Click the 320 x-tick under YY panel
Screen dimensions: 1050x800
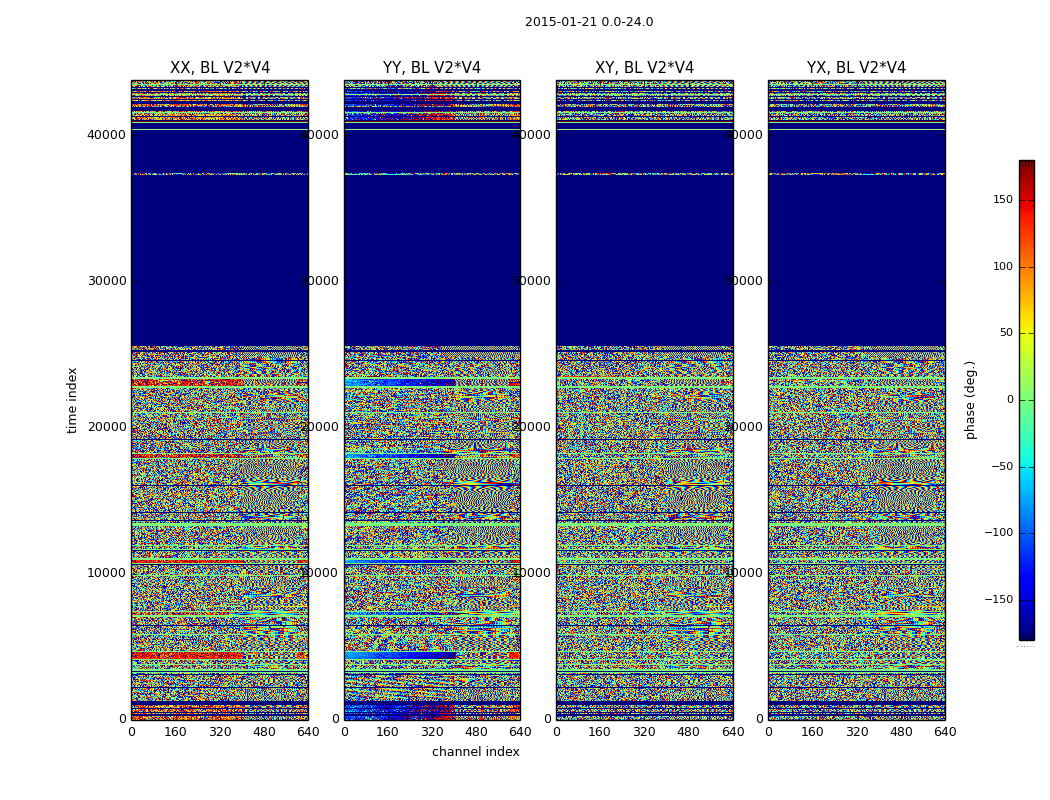click(x=432, y=732)
